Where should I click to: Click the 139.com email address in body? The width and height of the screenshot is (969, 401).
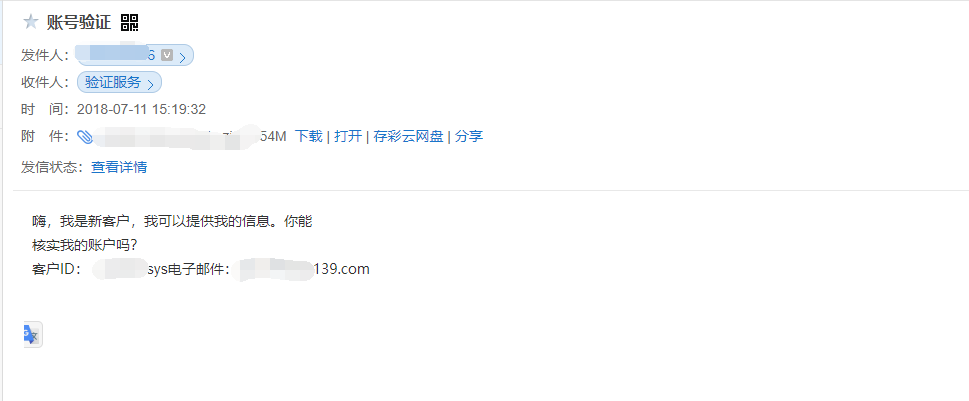coord(305,269)
